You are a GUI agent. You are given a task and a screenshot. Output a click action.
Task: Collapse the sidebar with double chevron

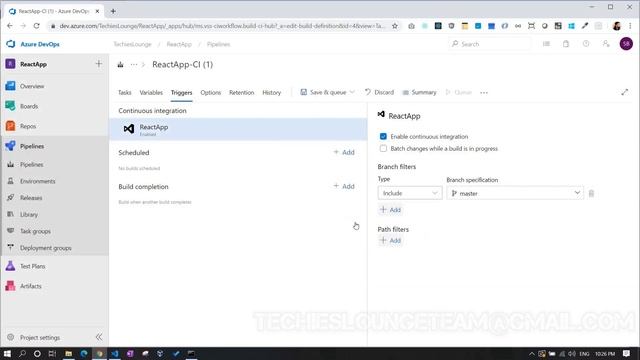coord(99,337)
